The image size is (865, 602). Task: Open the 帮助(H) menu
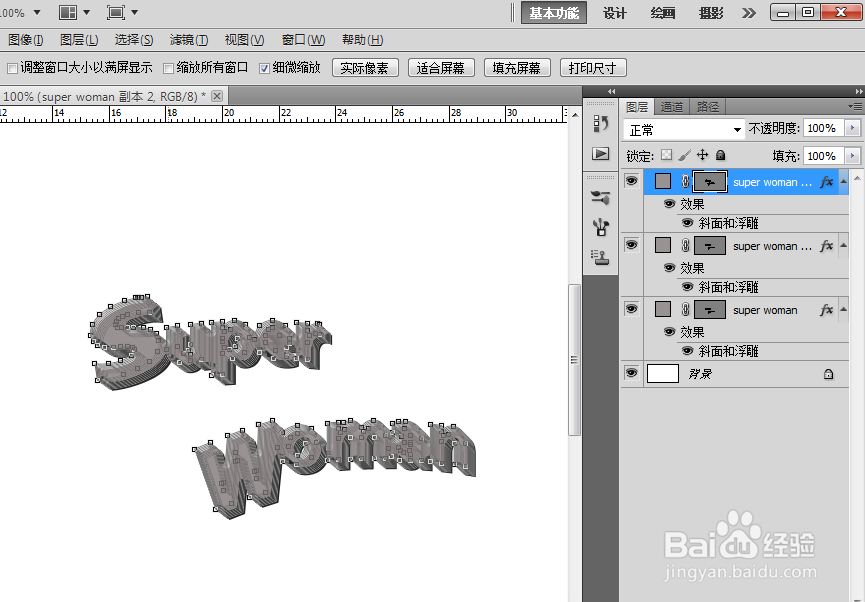point(362,40)
